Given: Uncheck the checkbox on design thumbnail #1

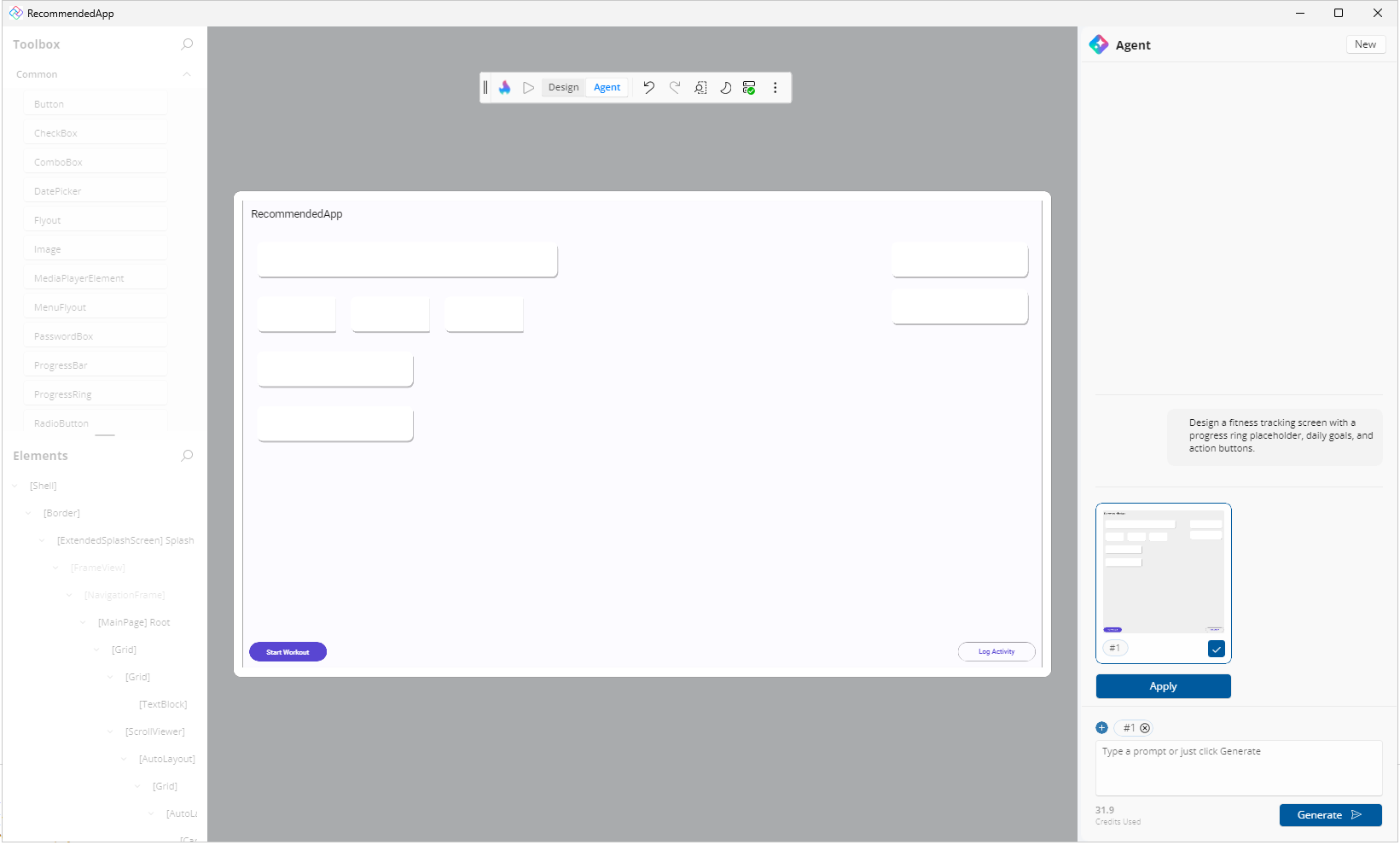Looking at the screenshot, I should 1216,649.
